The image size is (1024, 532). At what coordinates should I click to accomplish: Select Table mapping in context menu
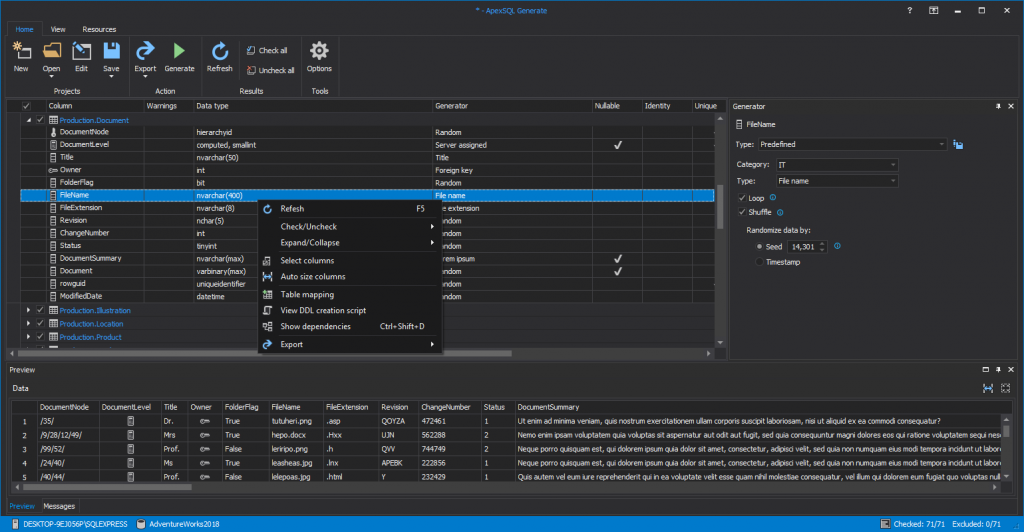(307, 294)
